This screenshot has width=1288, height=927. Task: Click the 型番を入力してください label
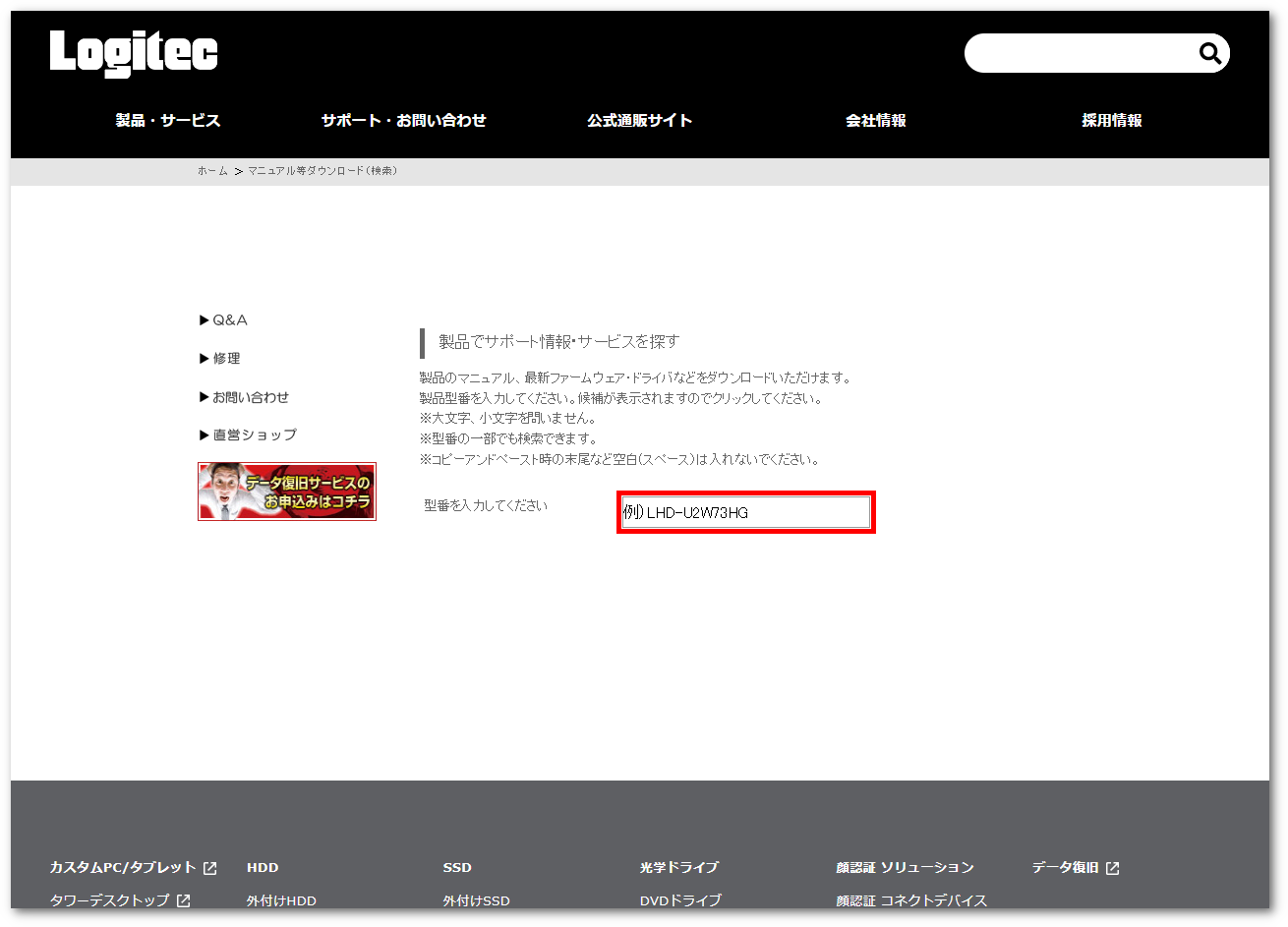(486, 505)
